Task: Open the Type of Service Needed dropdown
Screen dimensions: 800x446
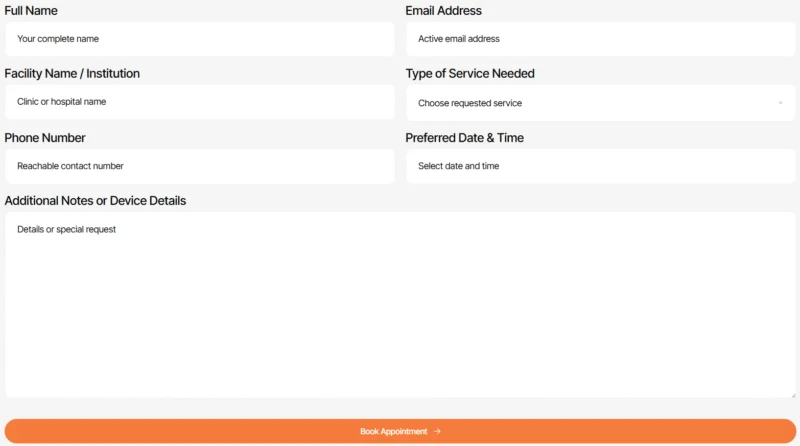Action: [x=601, y=103]
